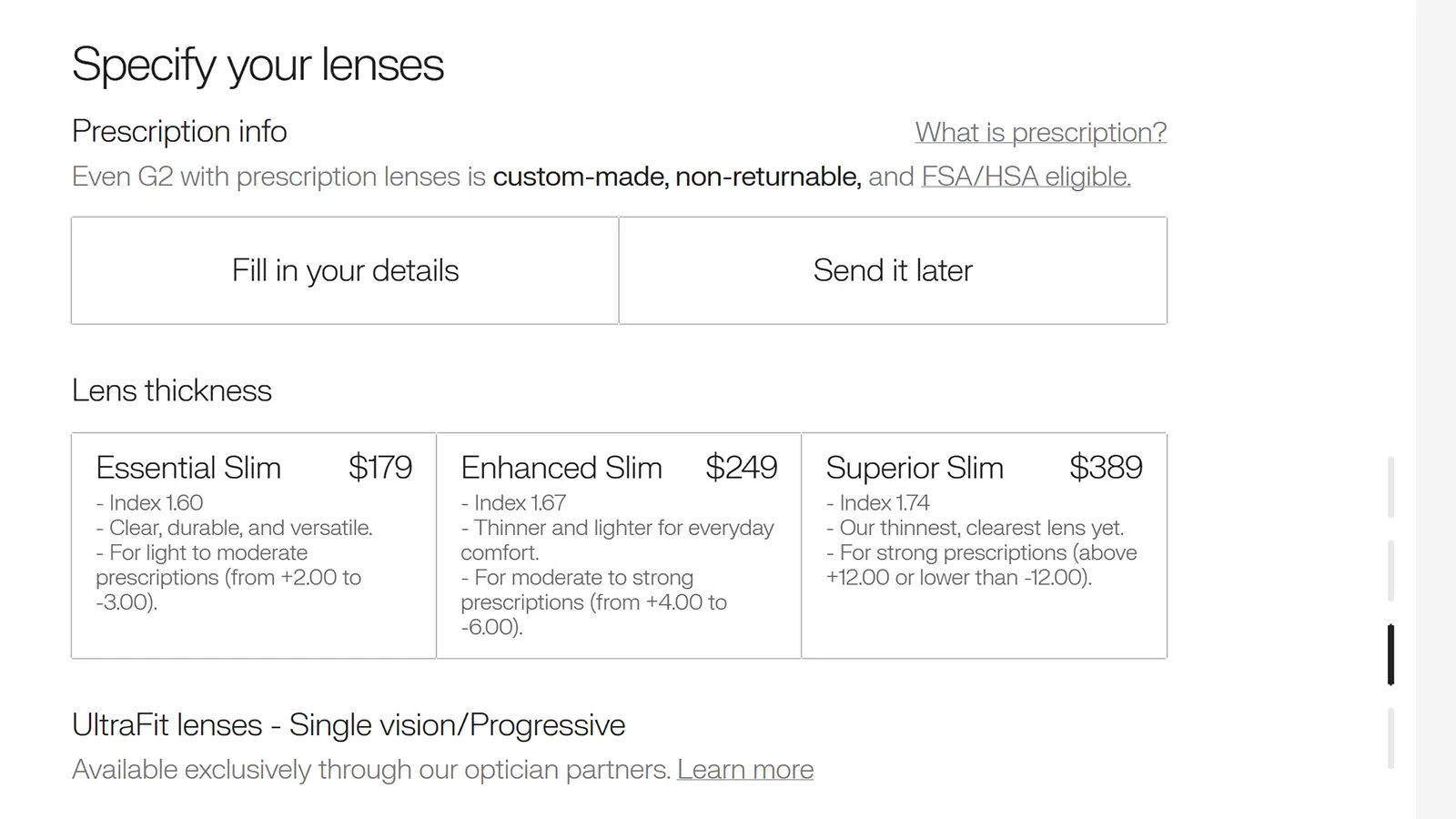Select the "Send it later" option
1456x819 pixels.
(x=893, y=270)
